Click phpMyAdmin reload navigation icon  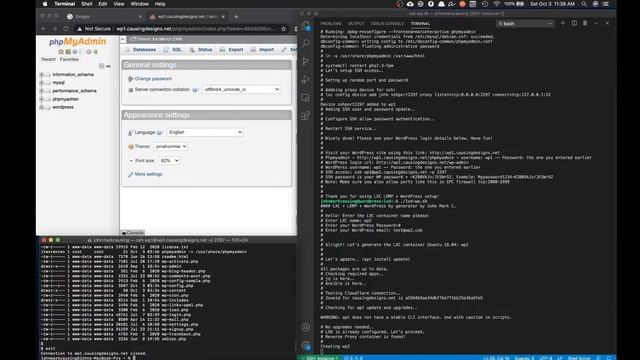96,52
